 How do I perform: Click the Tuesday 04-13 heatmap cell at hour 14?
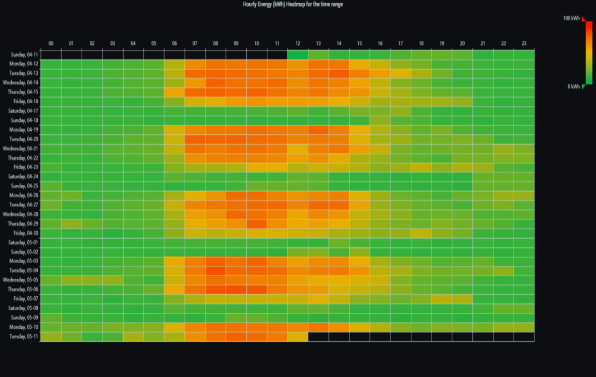point(339,73)
